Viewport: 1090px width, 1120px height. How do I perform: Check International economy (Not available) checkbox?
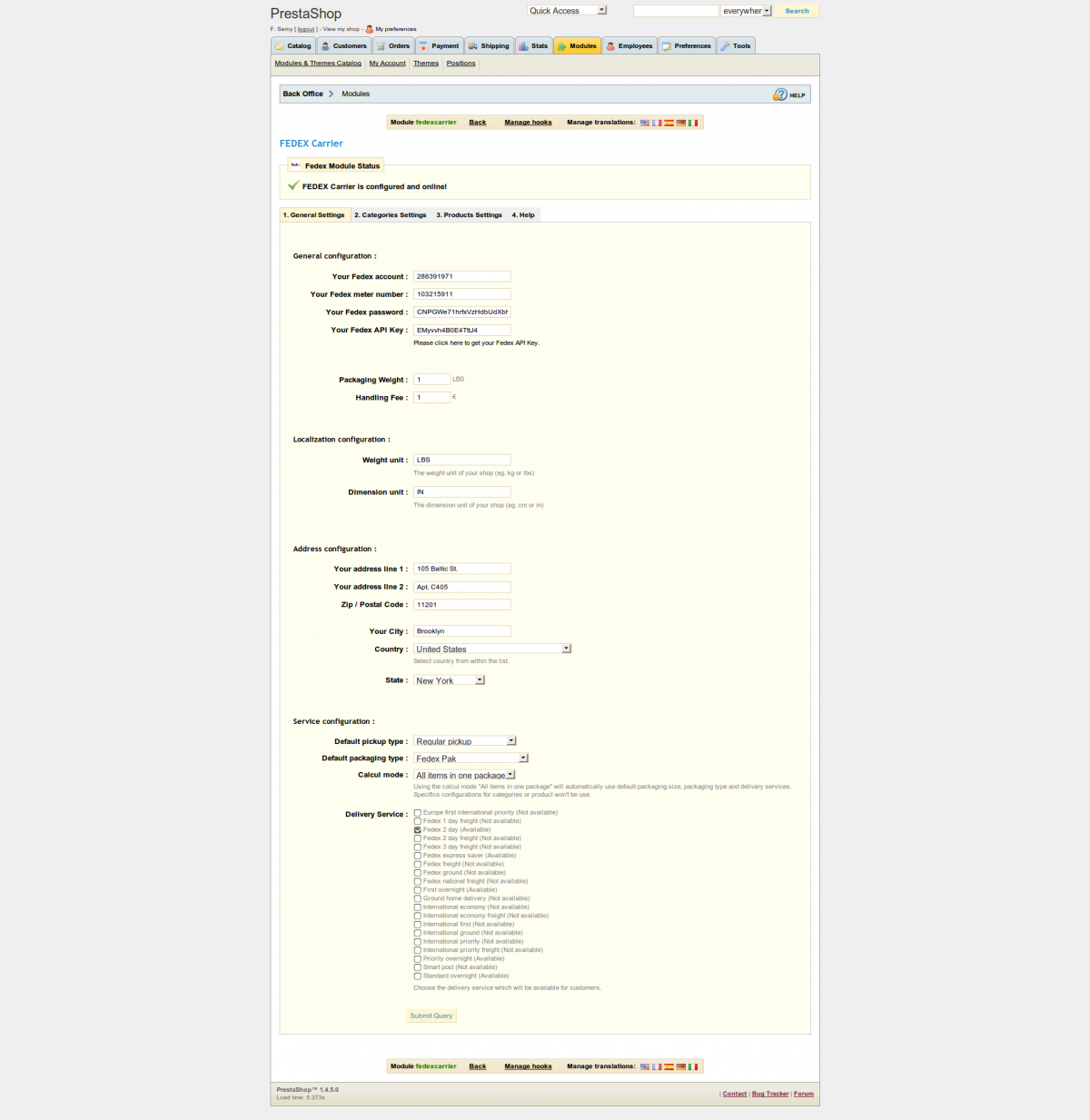click(418, 907)
